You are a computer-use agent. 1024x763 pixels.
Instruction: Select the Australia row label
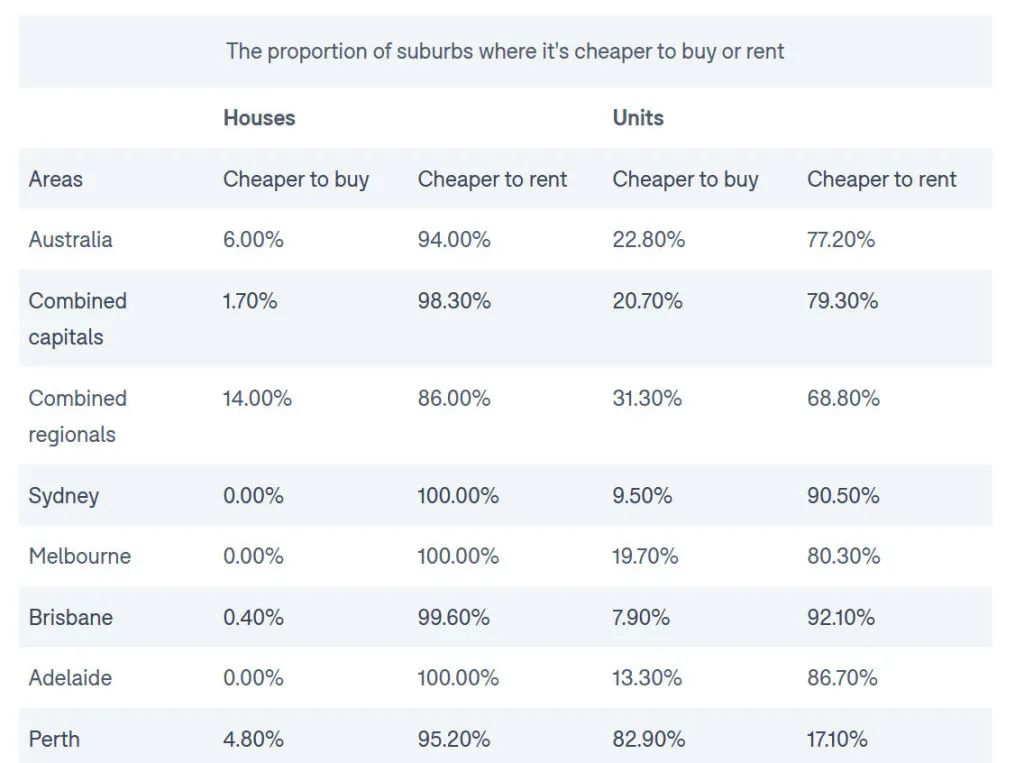point(71,240)
